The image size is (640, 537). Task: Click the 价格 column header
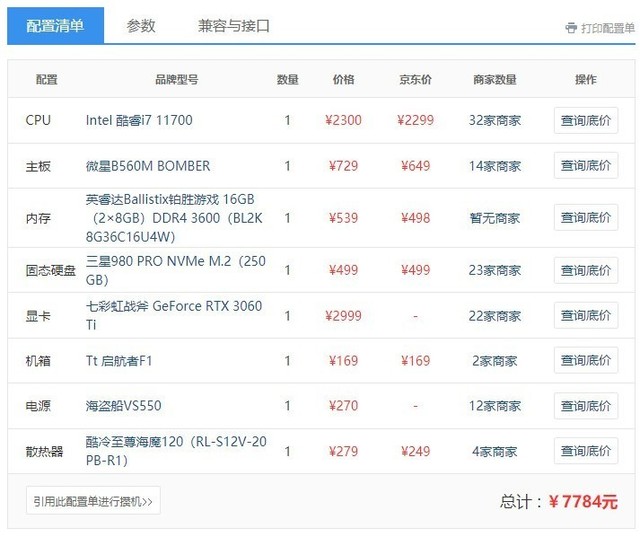pyautogui.click(x=343, y=79)
